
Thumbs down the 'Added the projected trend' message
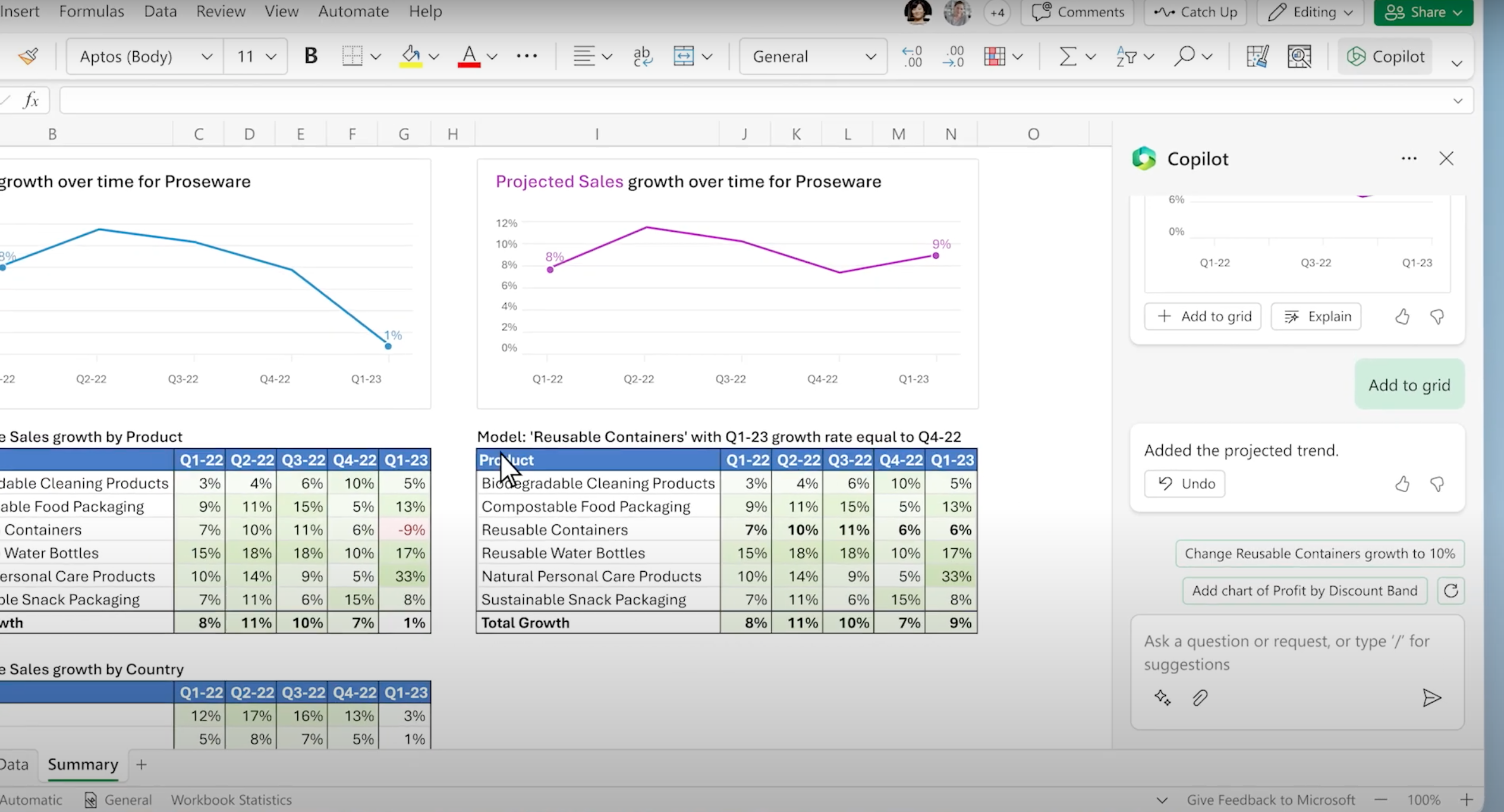(1437, 484)
